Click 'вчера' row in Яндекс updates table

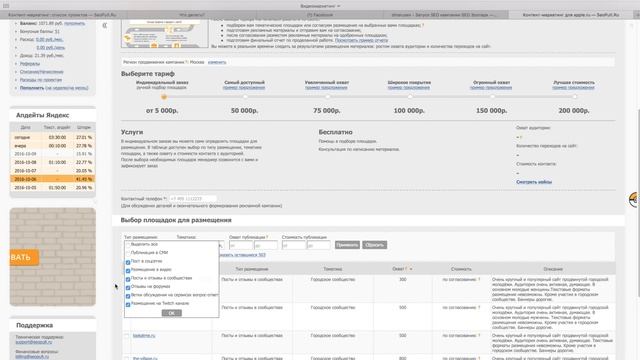[53, 146]
